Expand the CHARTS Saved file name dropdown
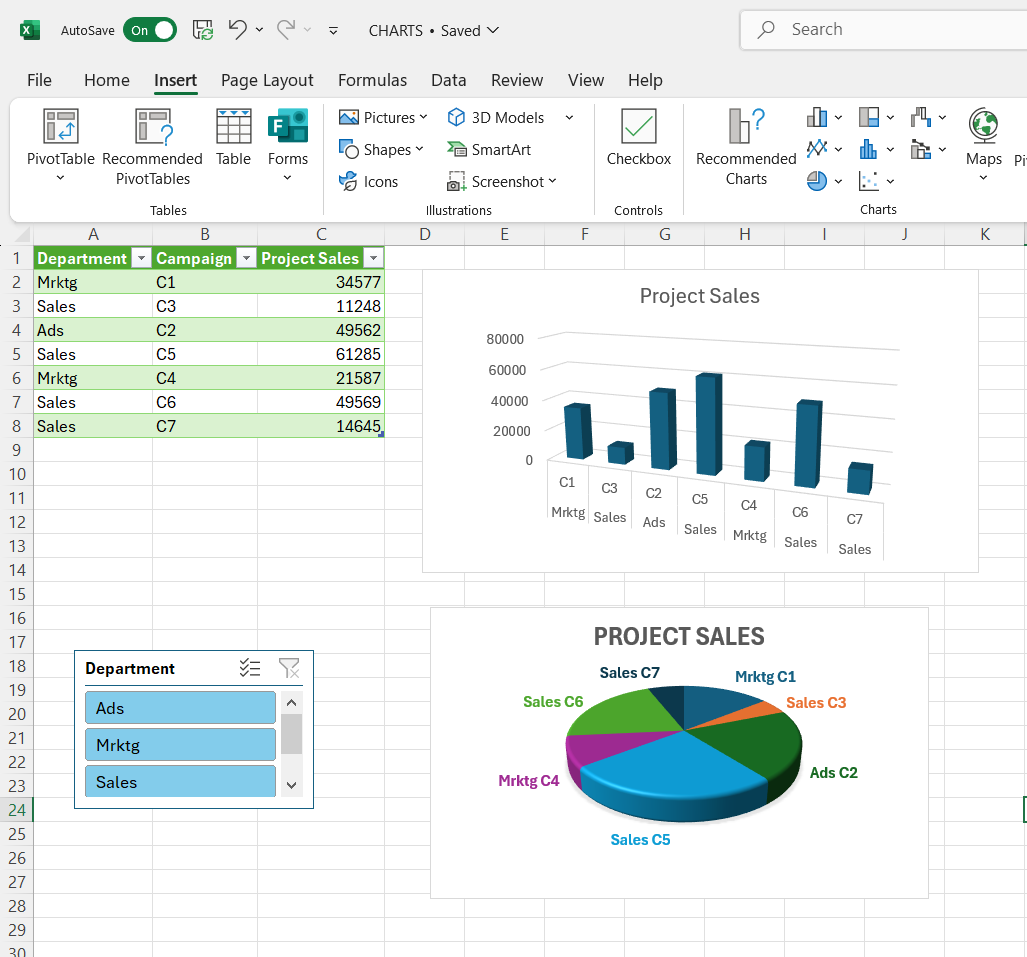The width and height of the screenshot is (1027, 957). pos(493,30)
